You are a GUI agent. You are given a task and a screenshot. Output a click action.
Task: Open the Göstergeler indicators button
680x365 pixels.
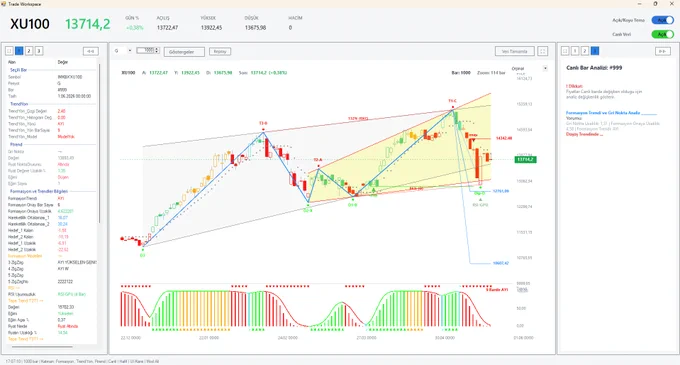coord(184,52)
